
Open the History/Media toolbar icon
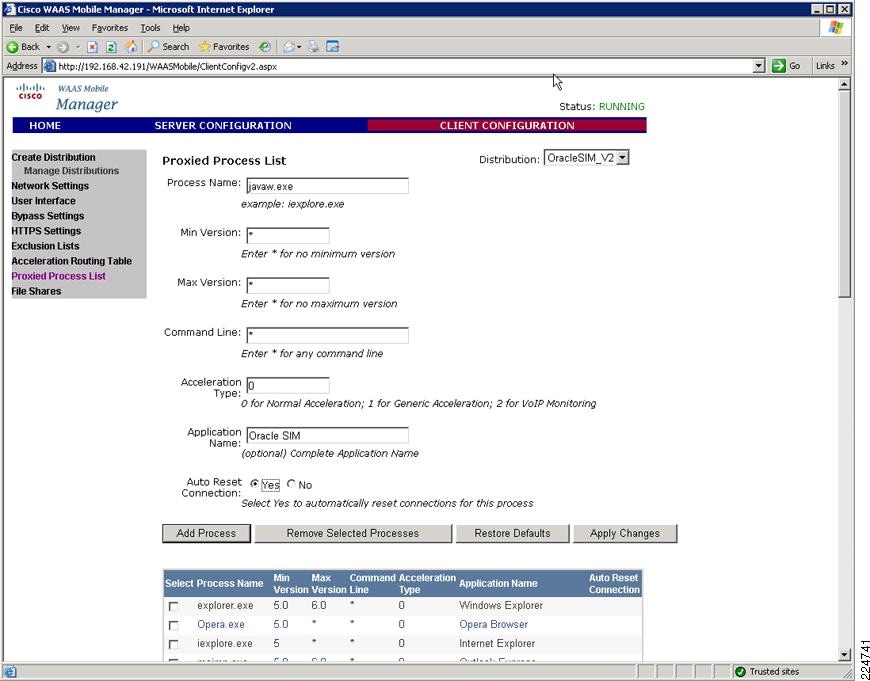[265, 47]
